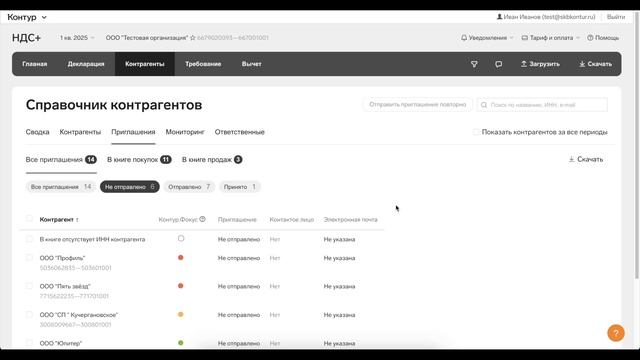Screen dimensions: 640x360
Task: Open the 1 кв. 2025 period dropdown
Action: tap(77, 38)
